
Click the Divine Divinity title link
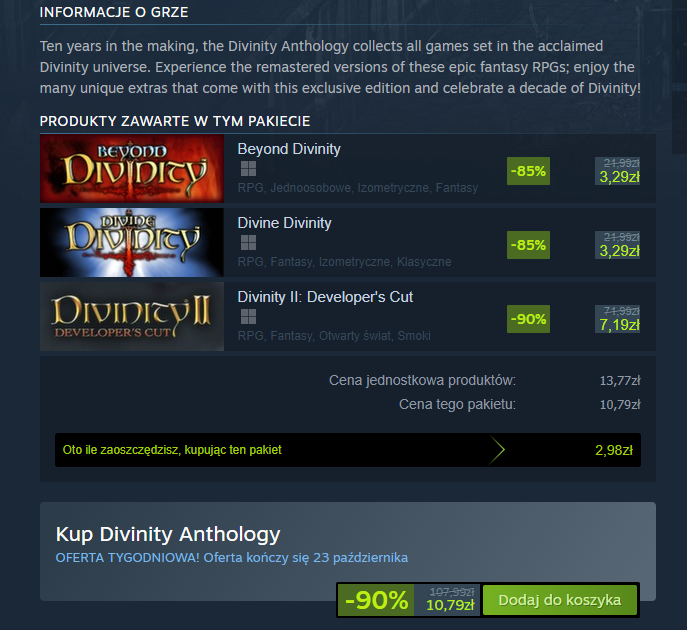[x=284, y=223]
